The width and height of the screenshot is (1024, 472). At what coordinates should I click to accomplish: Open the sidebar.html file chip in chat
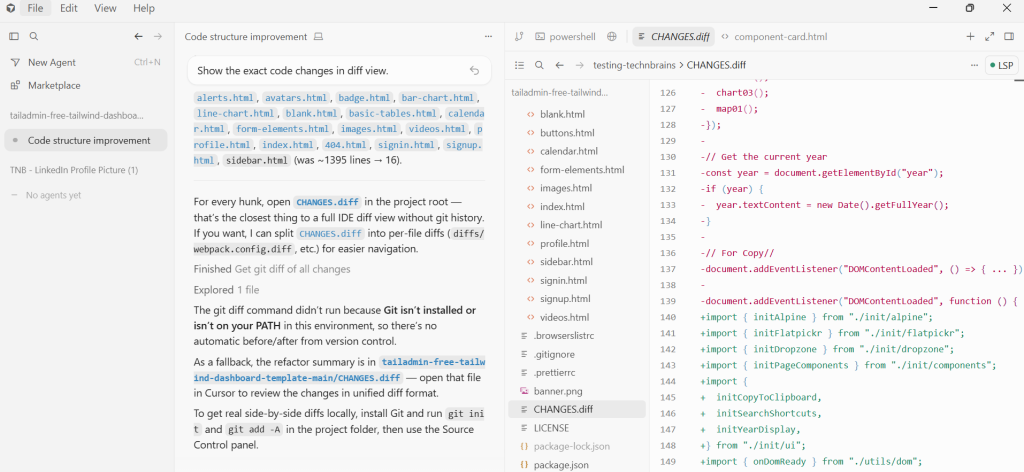pos(256,161)
